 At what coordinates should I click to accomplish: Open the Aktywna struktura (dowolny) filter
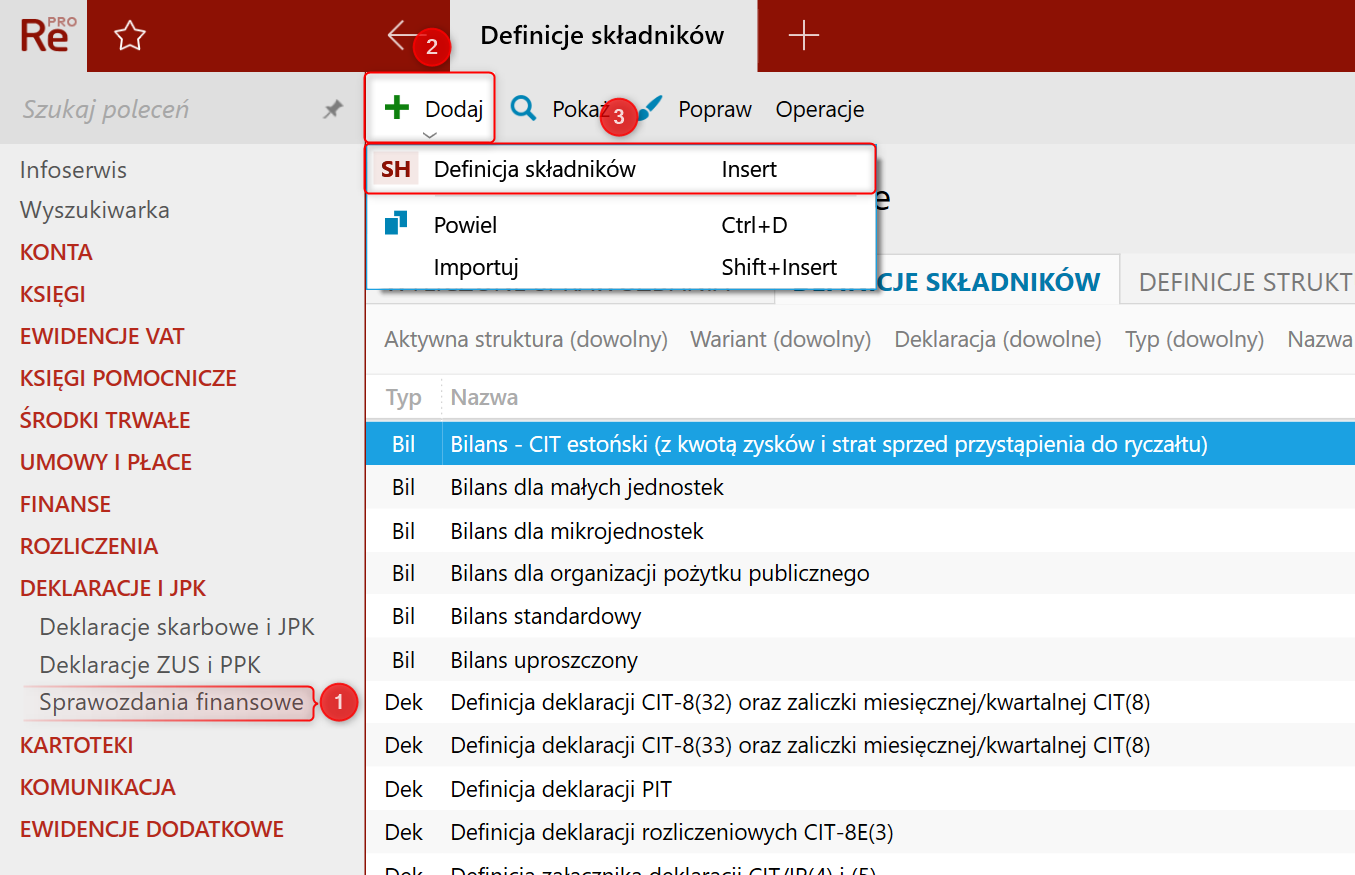click(x=526, y=340)
